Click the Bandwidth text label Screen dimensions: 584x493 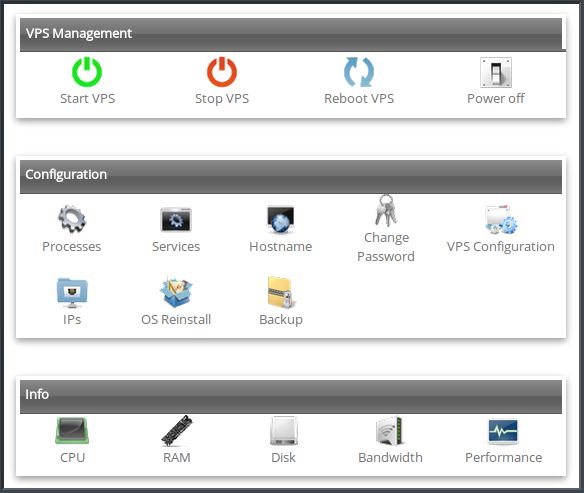coord(390,457)
